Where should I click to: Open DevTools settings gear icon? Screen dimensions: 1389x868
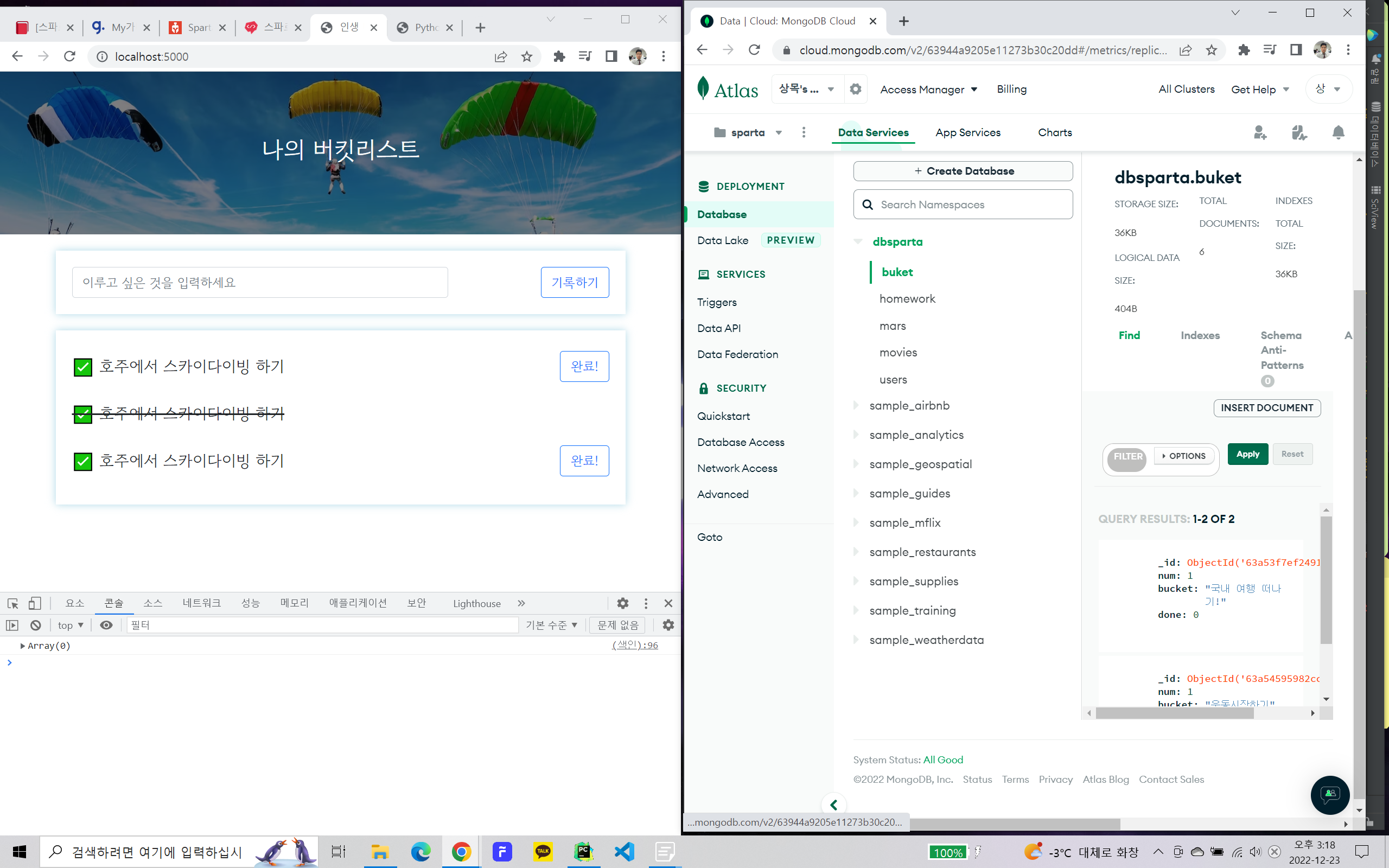pos(623,603)
